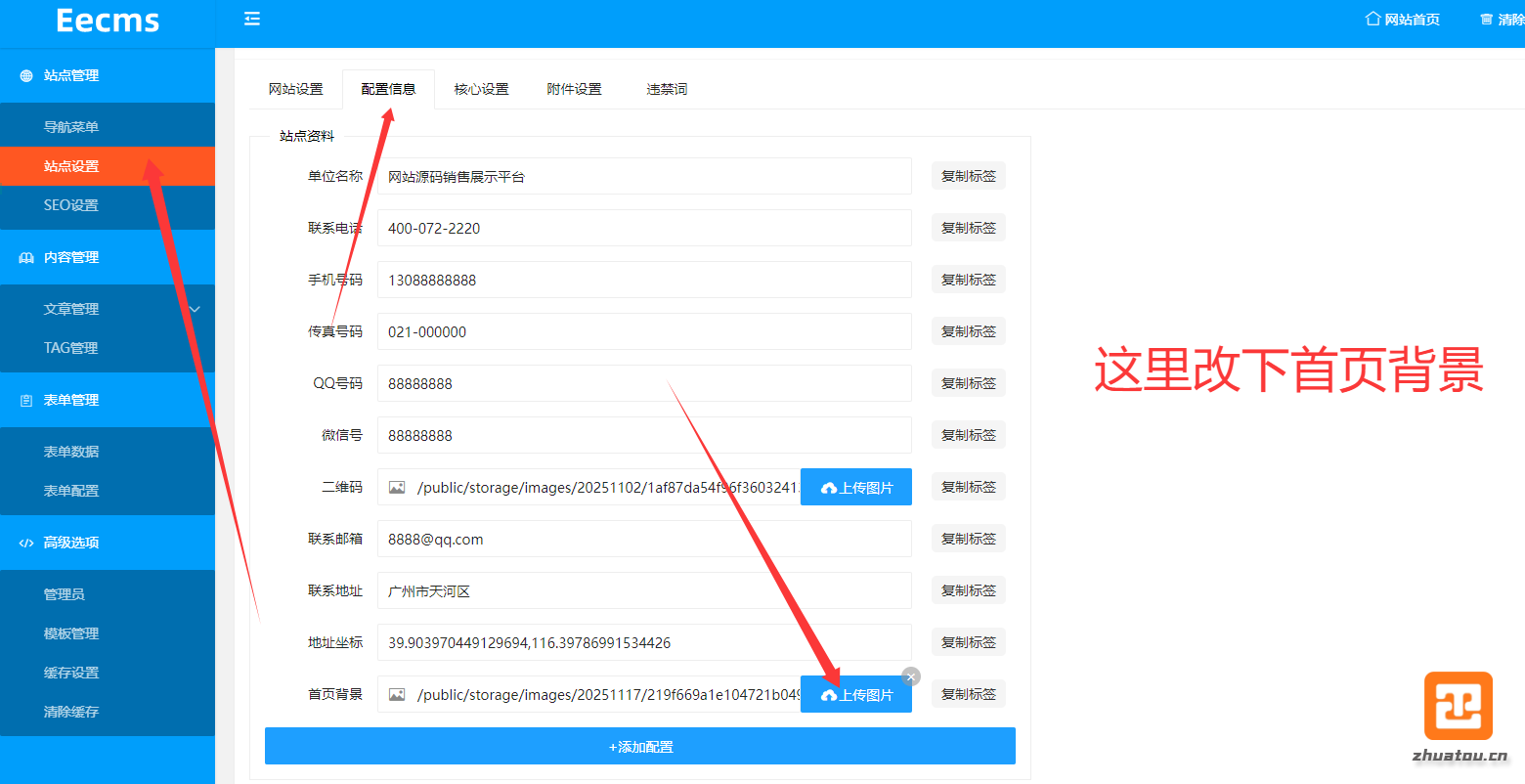Toggle the sidebar collapse icon
This screenshot has width=1525, height=784.
pos(252,19)
